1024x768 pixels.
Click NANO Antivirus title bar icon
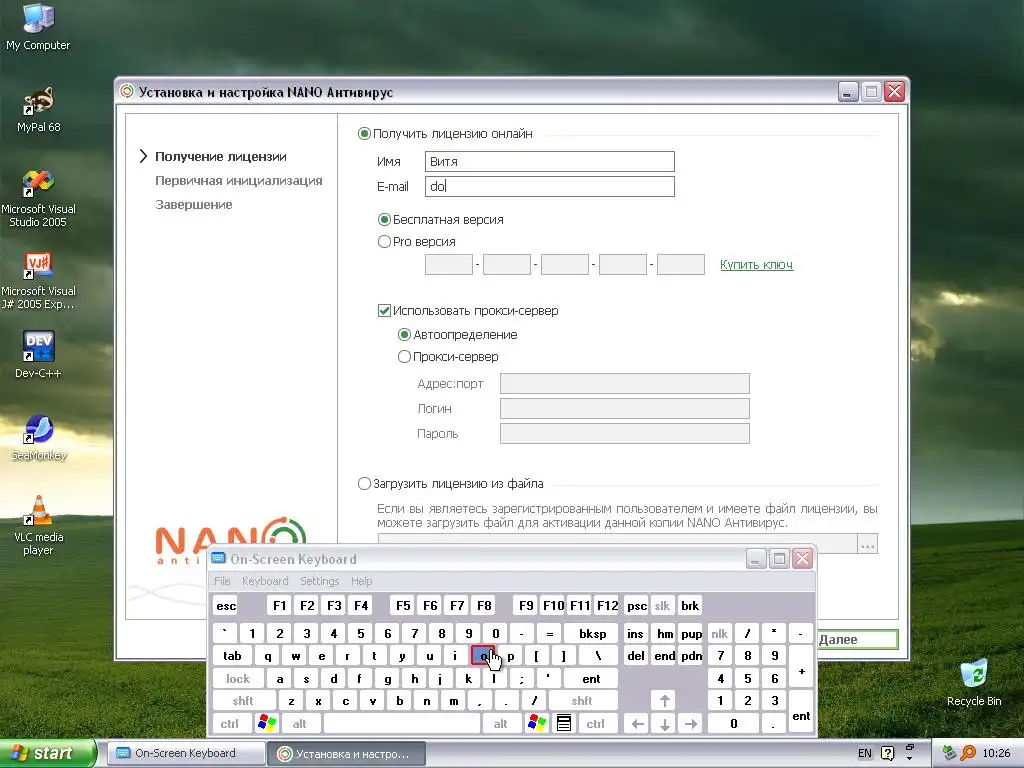(127, 91)
